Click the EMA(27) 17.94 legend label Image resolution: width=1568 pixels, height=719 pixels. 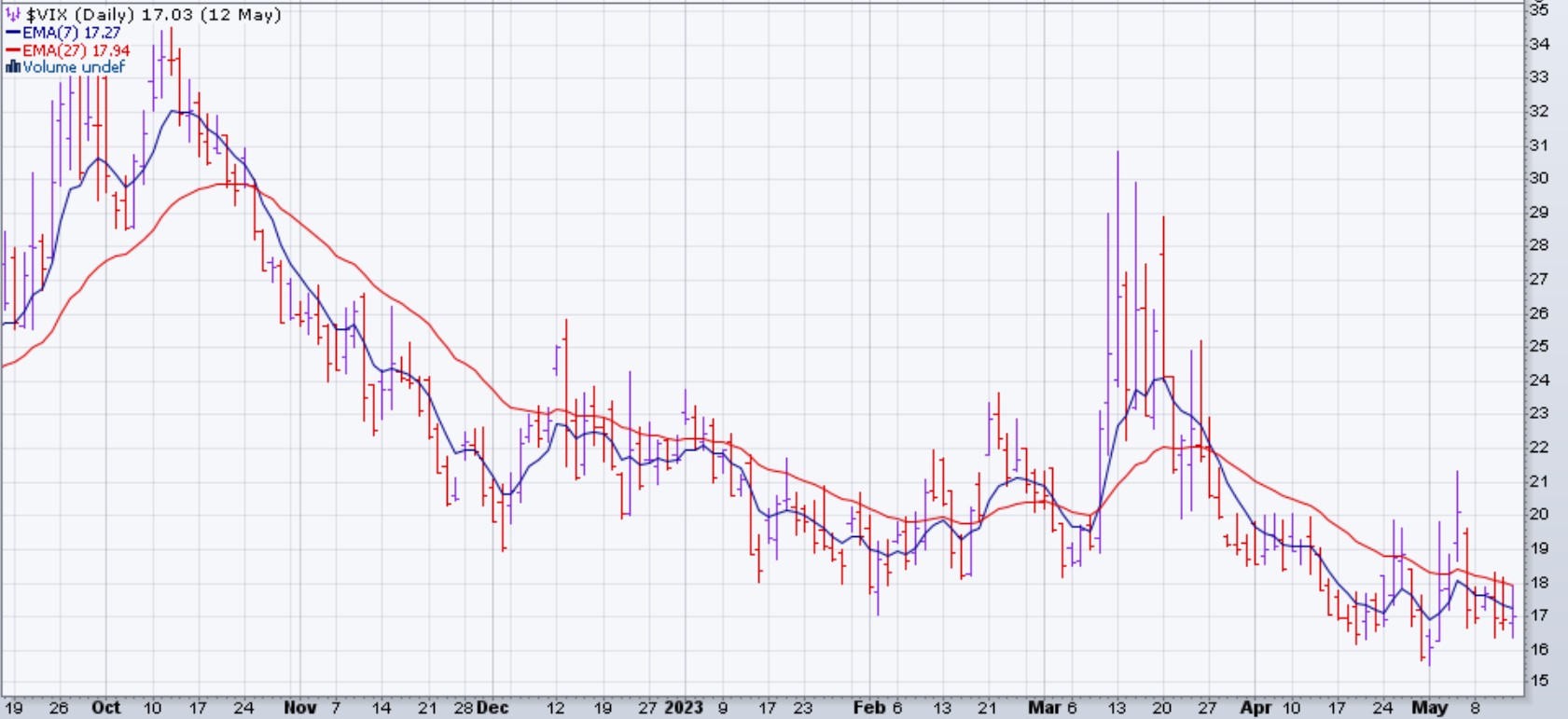tap(76, 50)
